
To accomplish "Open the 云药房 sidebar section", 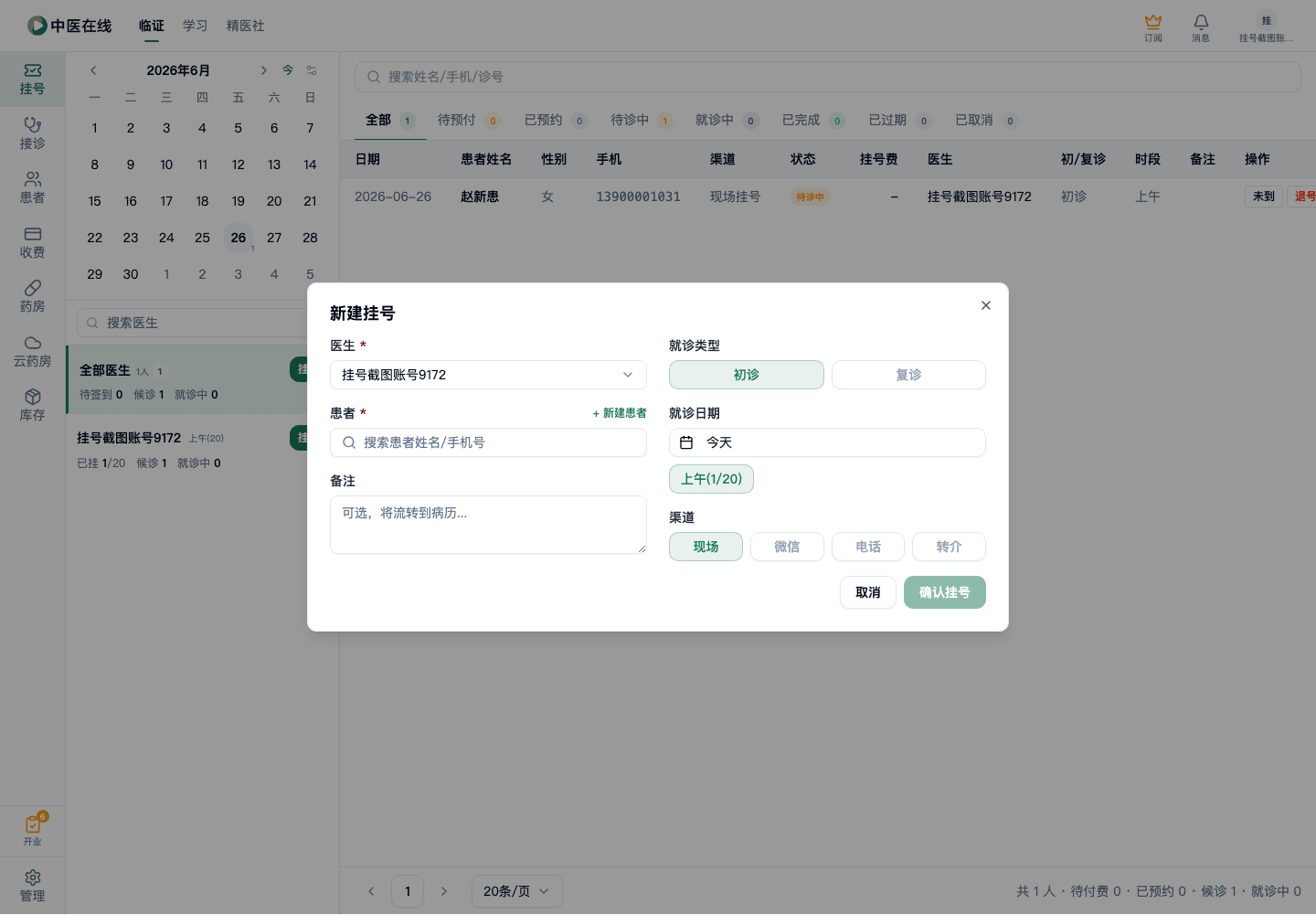I will tap(32, 352).
